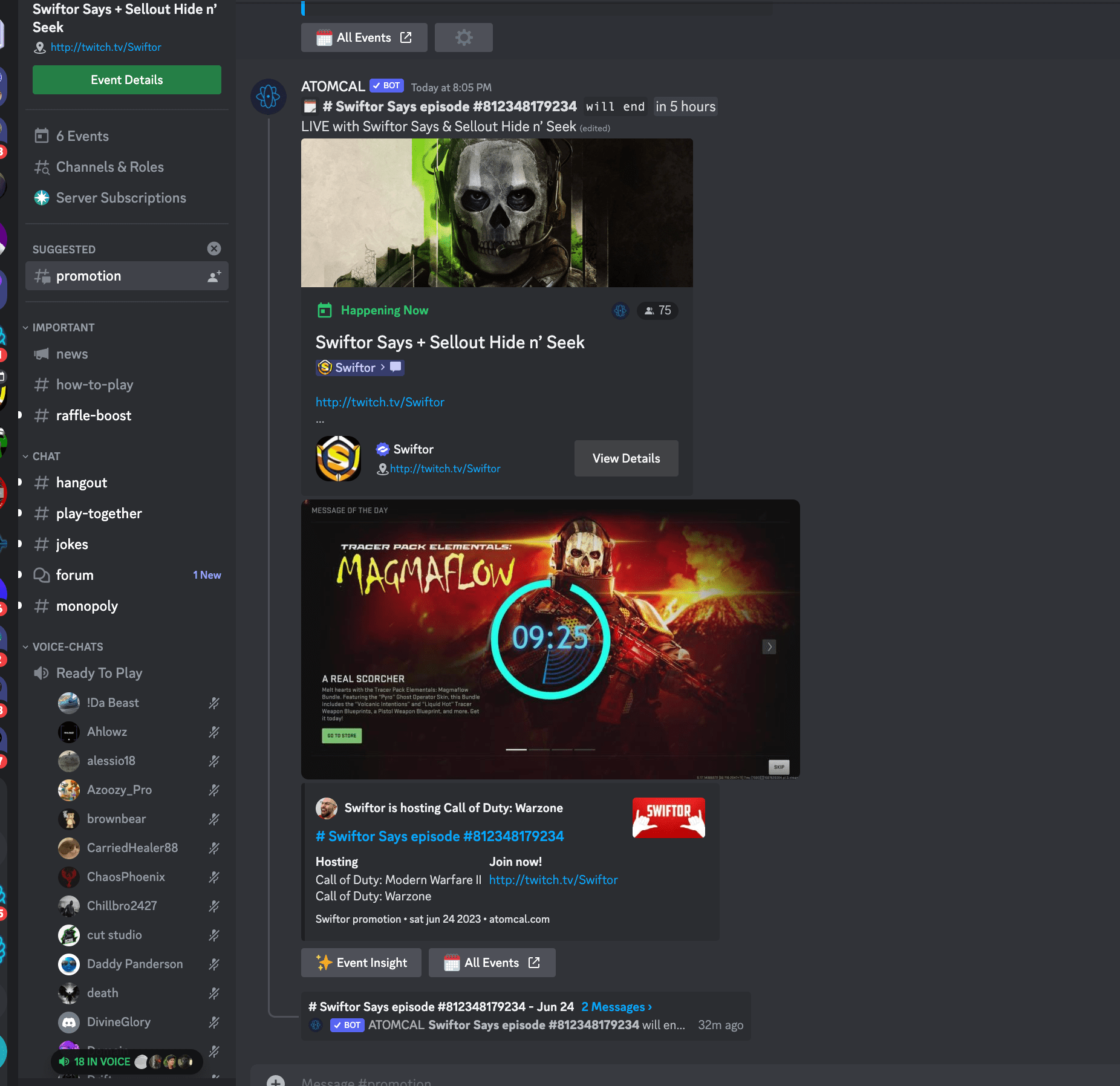Click cut studio's muted microphone icon
This screenshot has width=1120, height=1086.
pos(214,935)
